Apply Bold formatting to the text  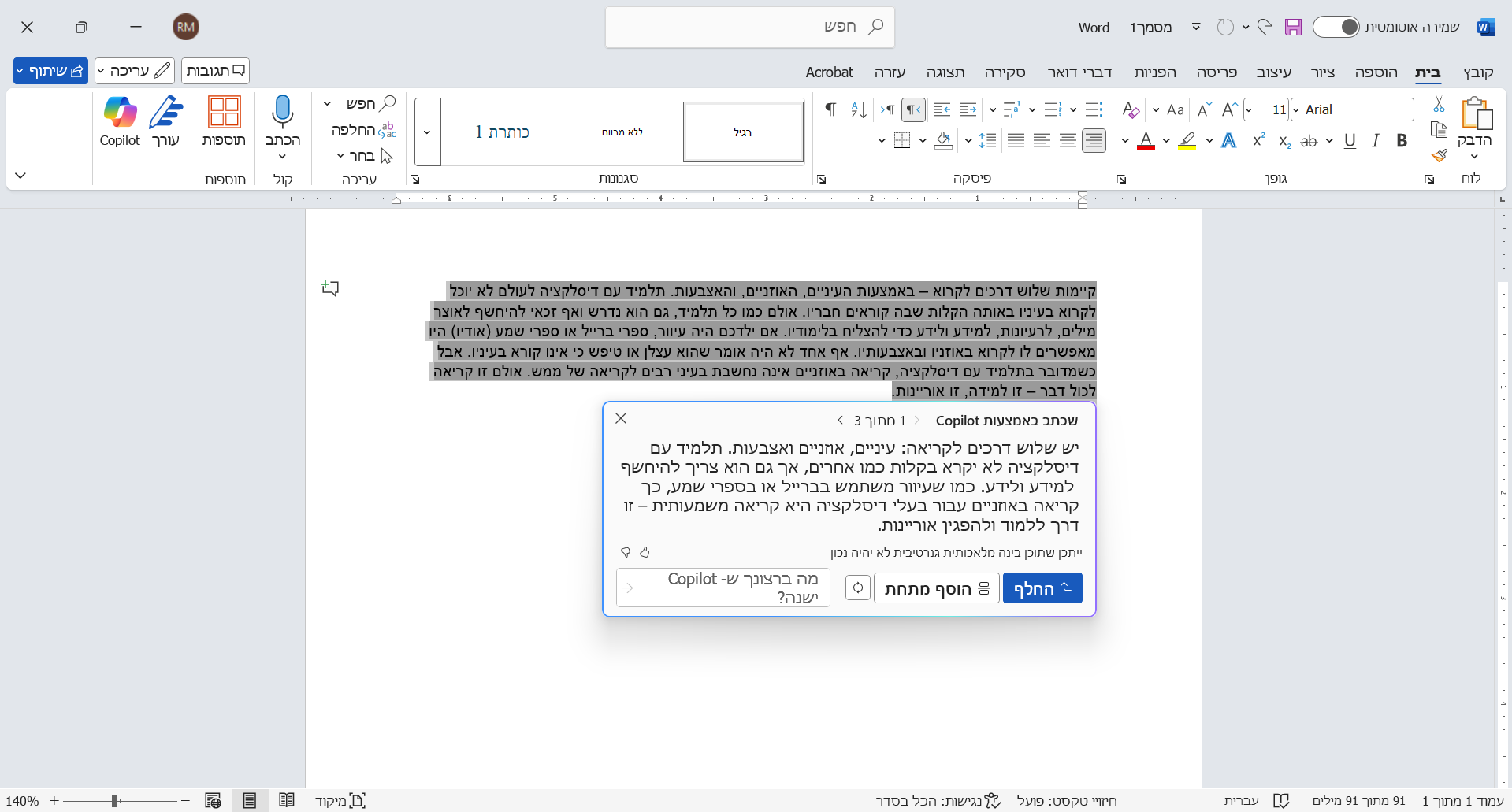(x=1401, y=141)
